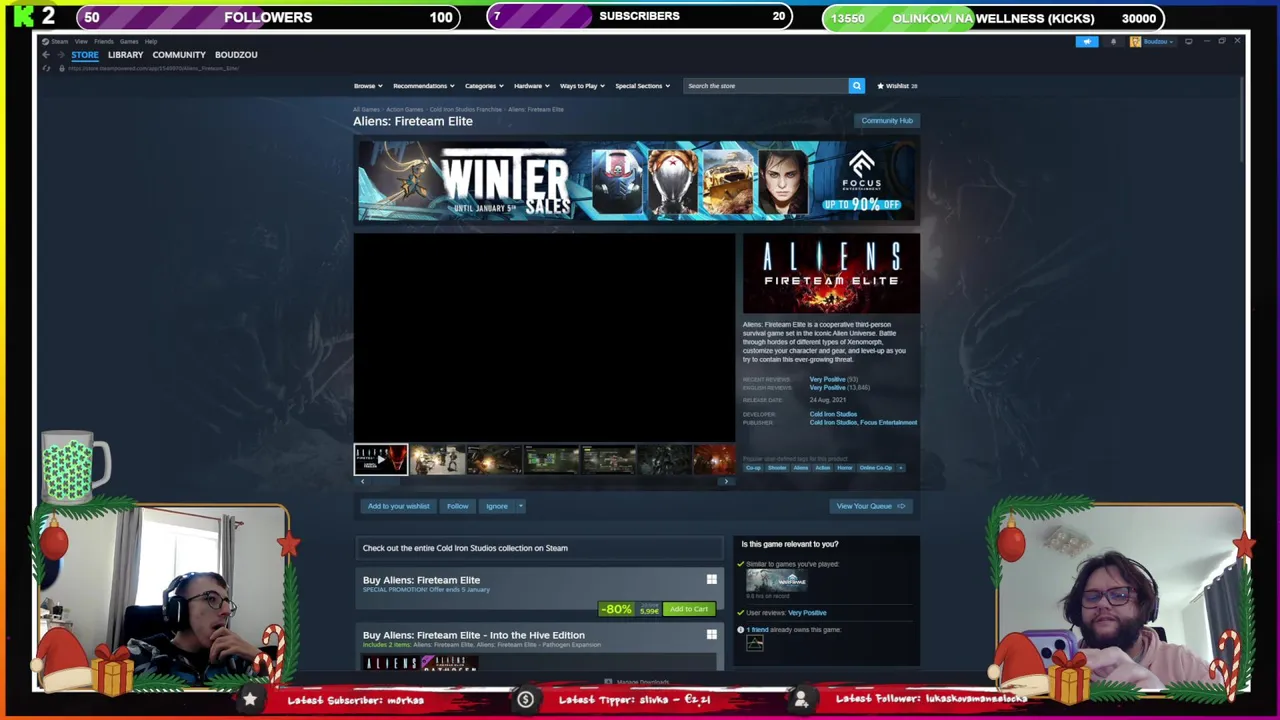Expand the Ignore options dropdown arrow

520,506
